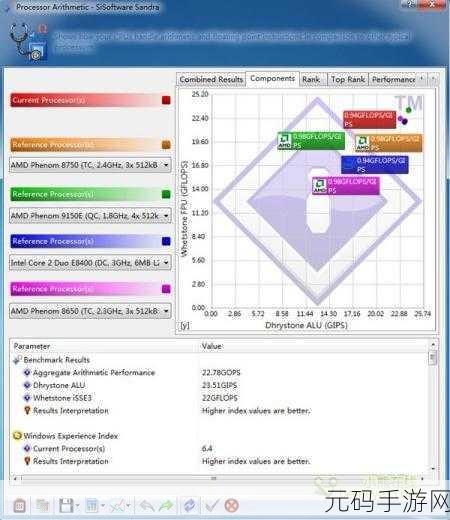This screenshot has height=520, width=450.
Task: Click the refresh benchmark arrows icon
Action: click(x=190, y=506)
